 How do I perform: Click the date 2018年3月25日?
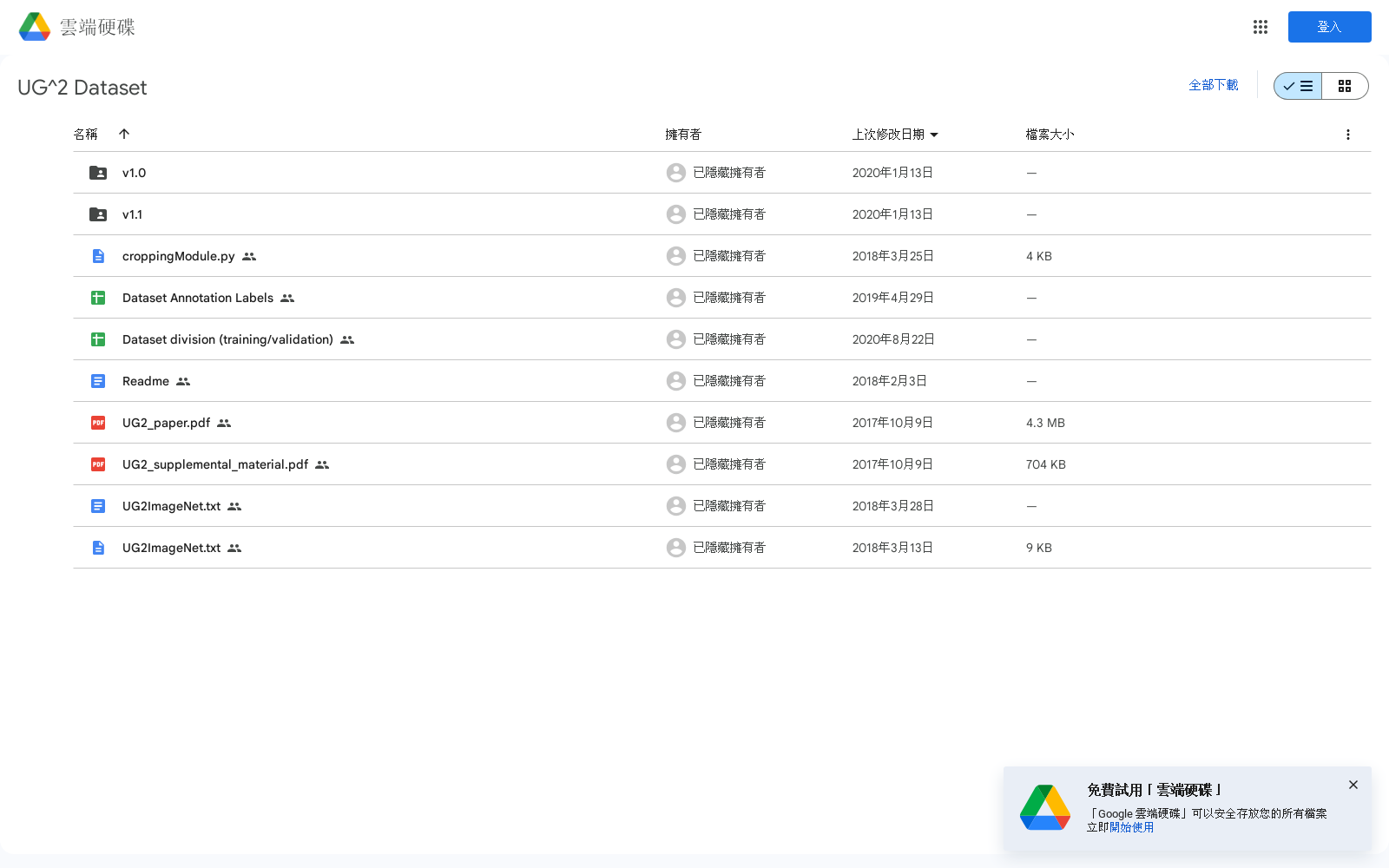(x=892, y=256)
